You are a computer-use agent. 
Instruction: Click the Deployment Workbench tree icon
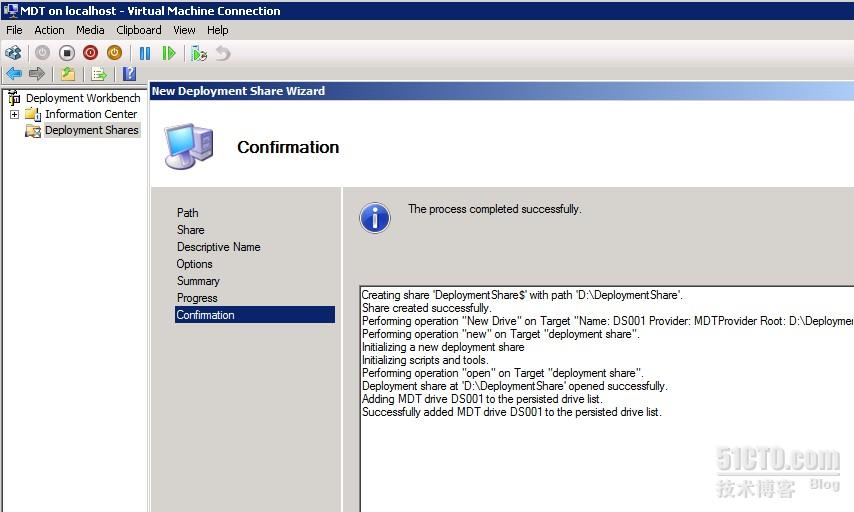click(14, 97)
